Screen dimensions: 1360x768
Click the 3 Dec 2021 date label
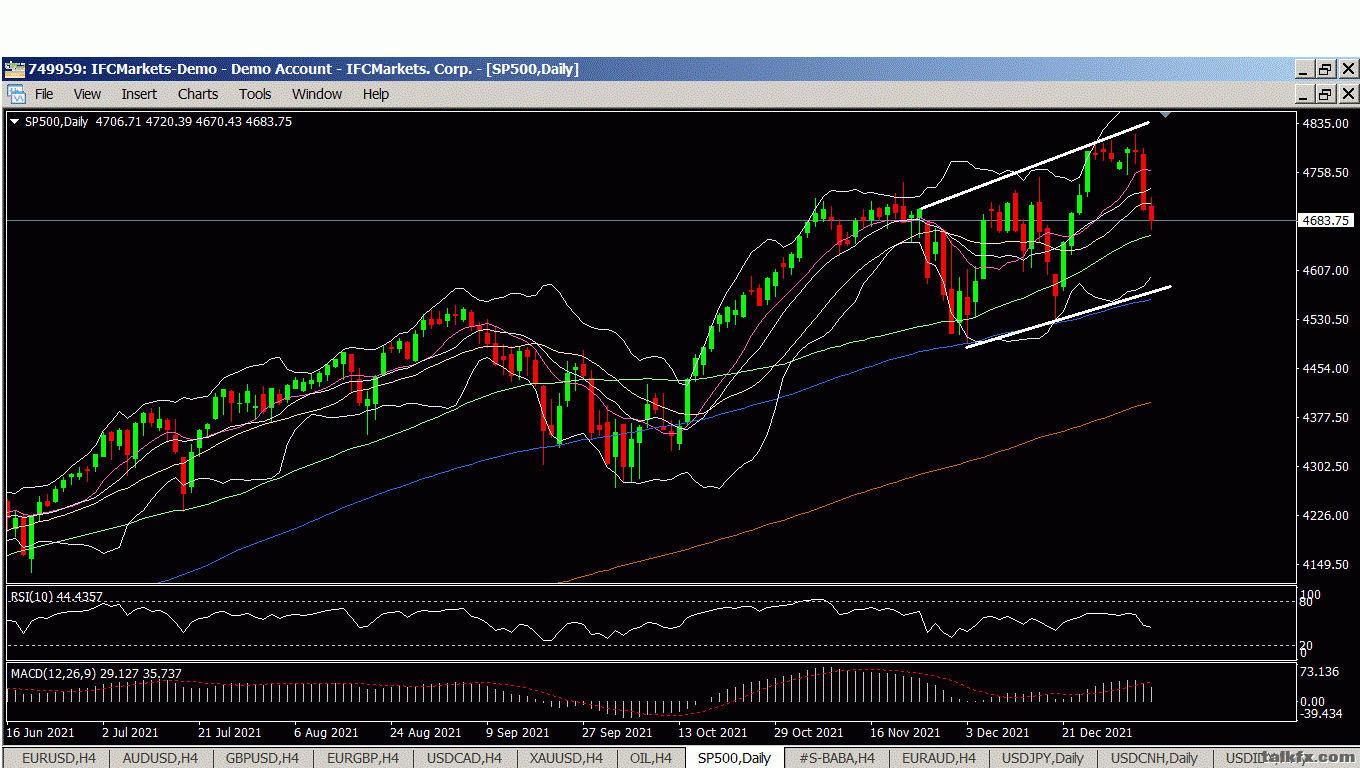998,733
